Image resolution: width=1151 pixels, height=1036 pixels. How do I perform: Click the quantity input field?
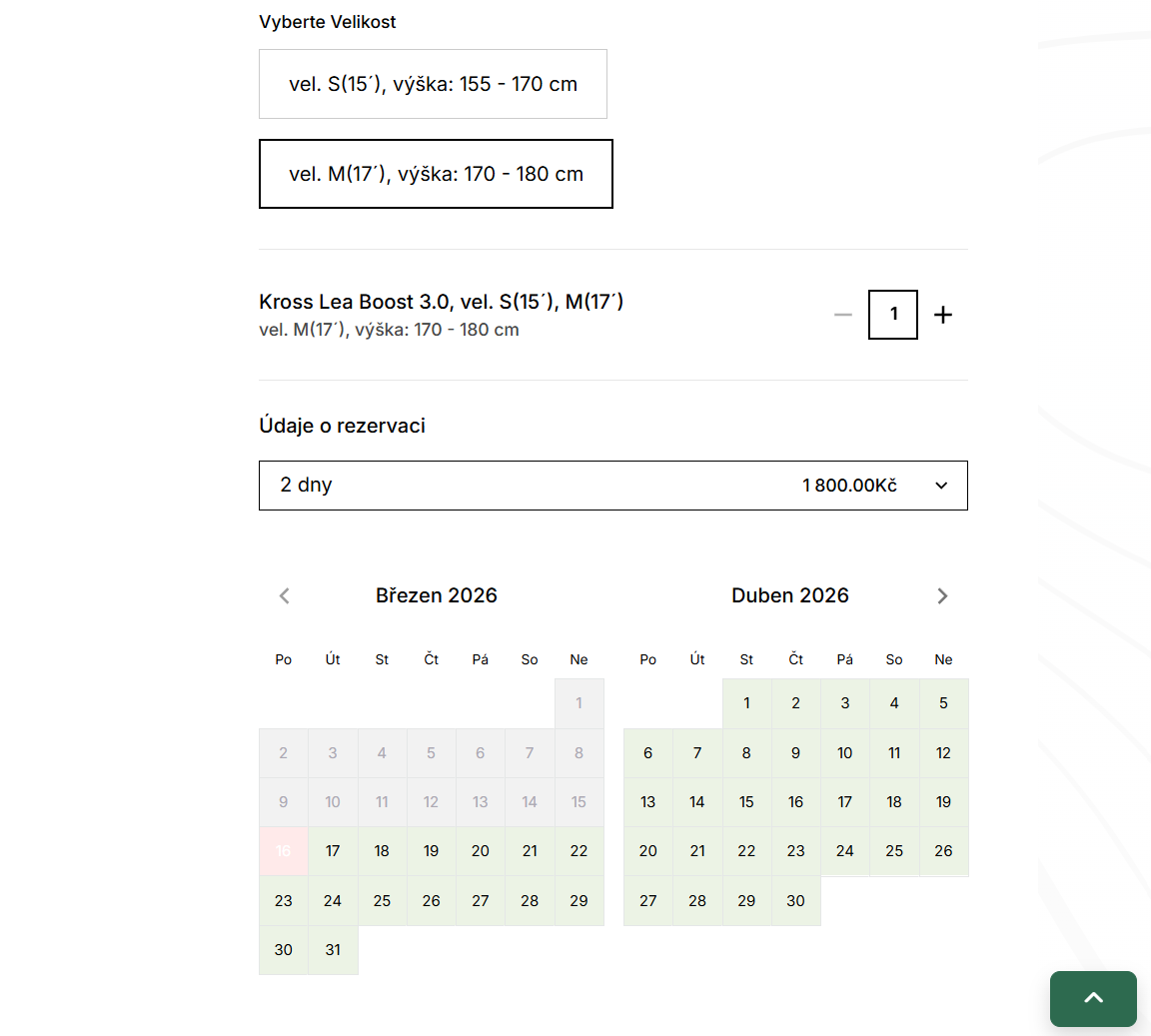tap(893, 315)
